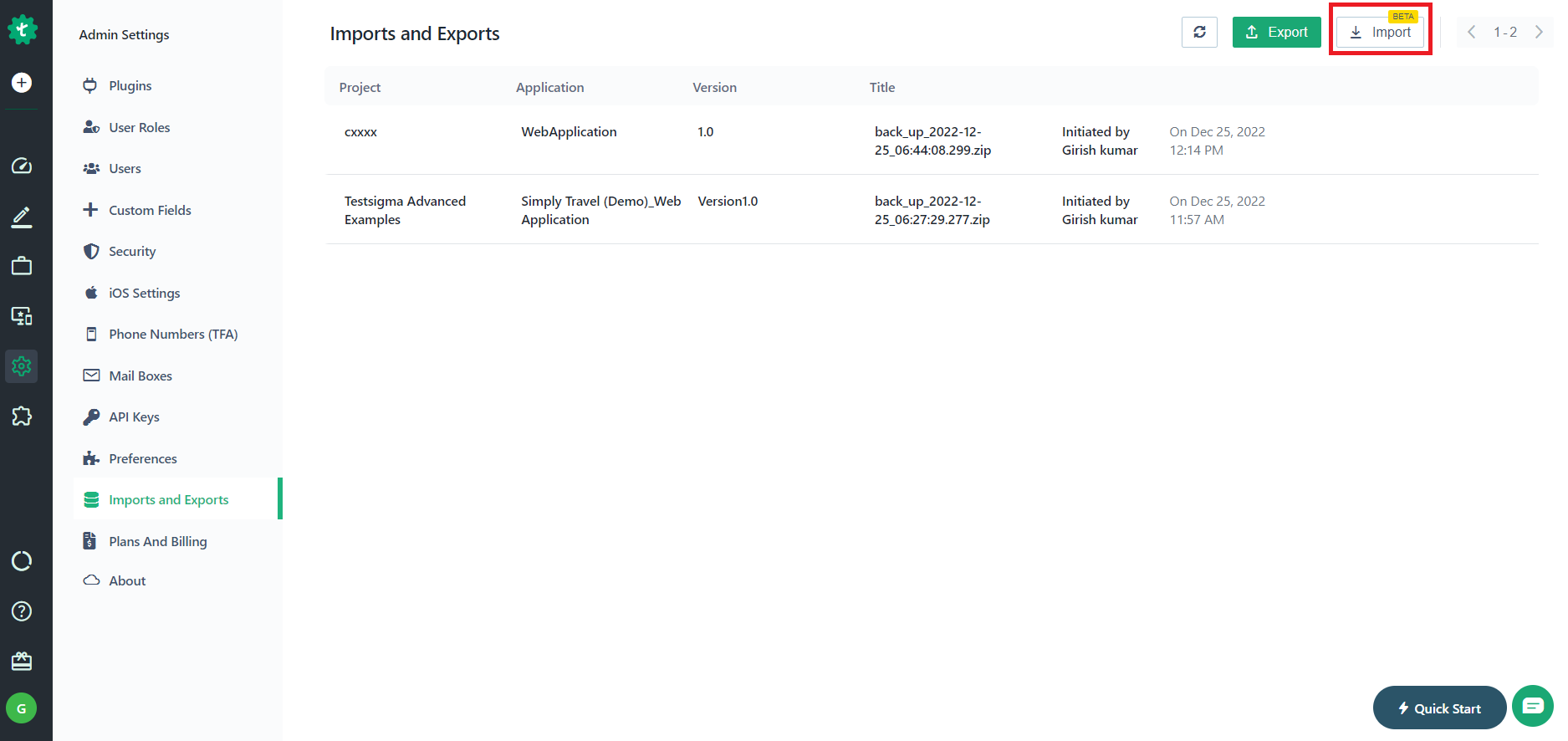Click the cxxxx project cell
1568x741 pixels.
[x=361, y=131]
